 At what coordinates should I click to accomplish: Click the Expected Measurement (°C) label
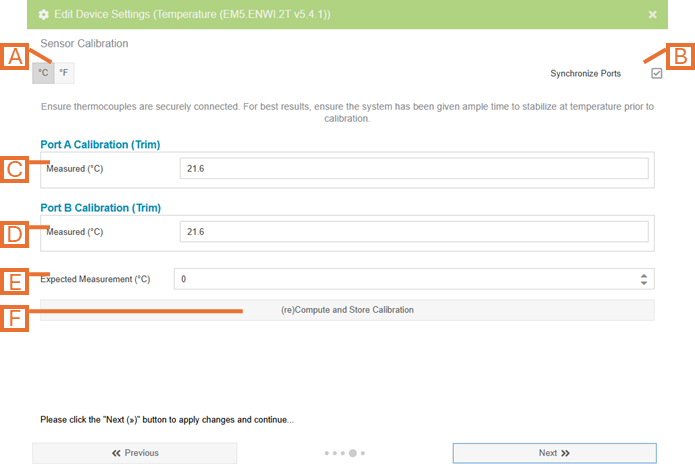click(95, 279)
